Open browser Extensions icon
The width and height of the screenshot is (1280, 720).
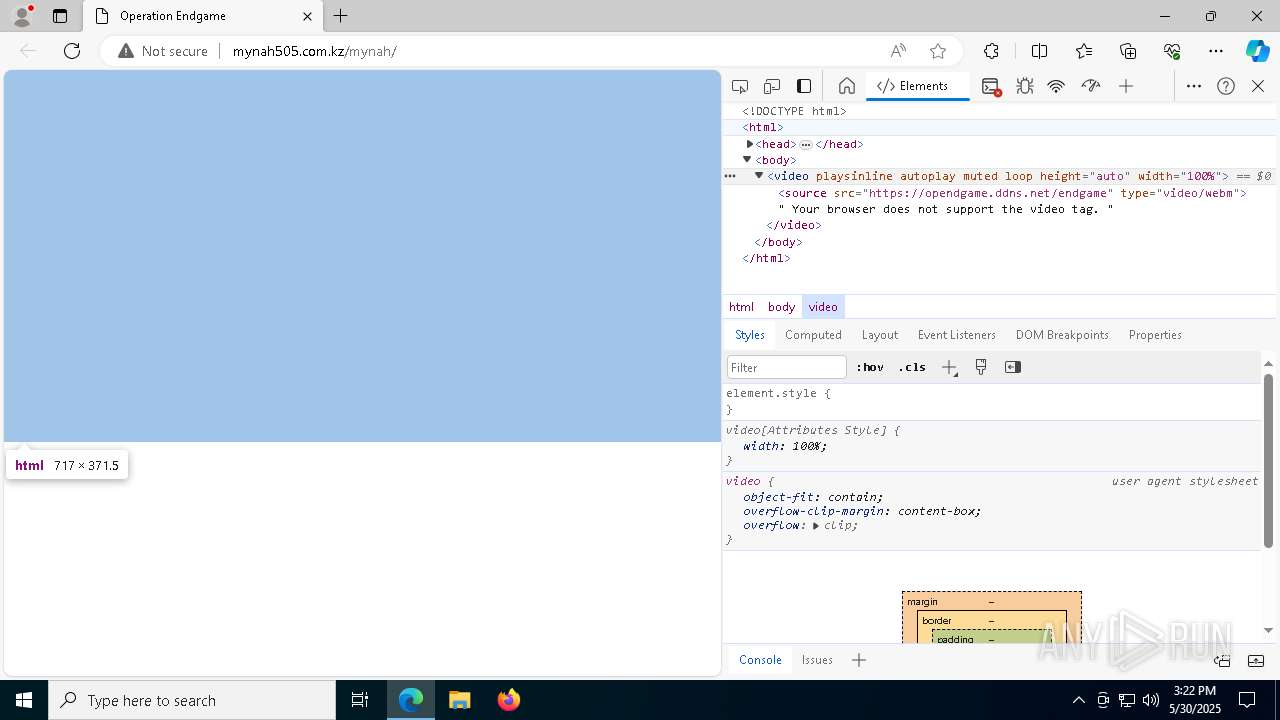(x=991, y=51)
